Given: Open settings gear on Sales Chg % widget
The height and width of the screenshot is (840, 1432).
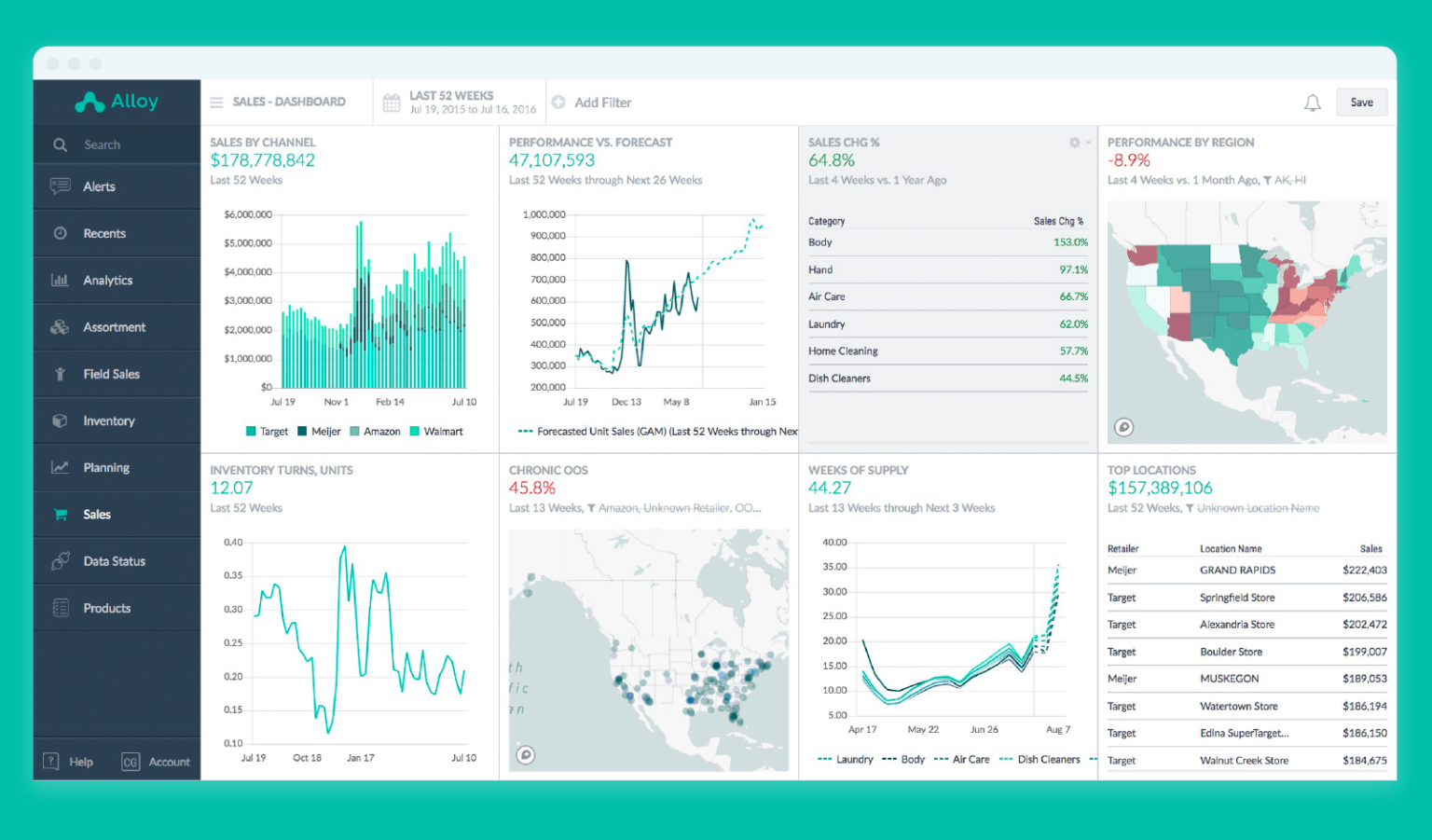Looking at the screenshot, I should click(1074, 143).
